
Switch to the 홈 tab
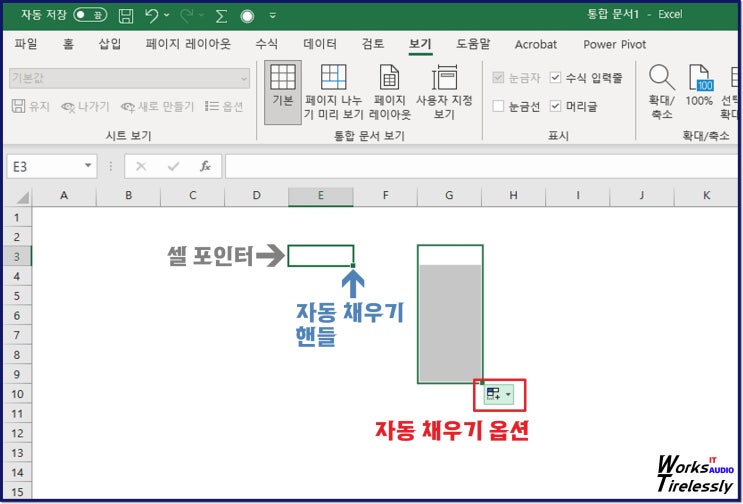[x=68, y=44]
